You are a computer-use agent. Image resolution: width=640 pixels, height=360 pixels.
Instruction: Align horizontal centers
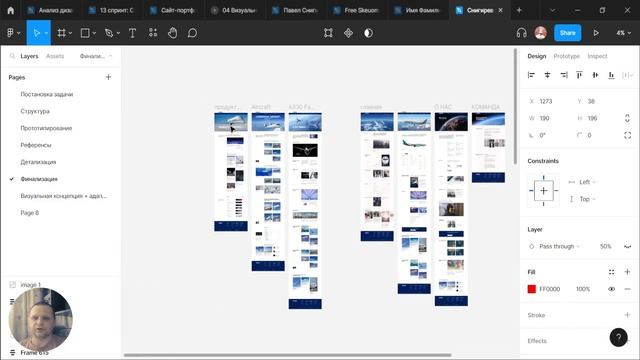point(547,75)
